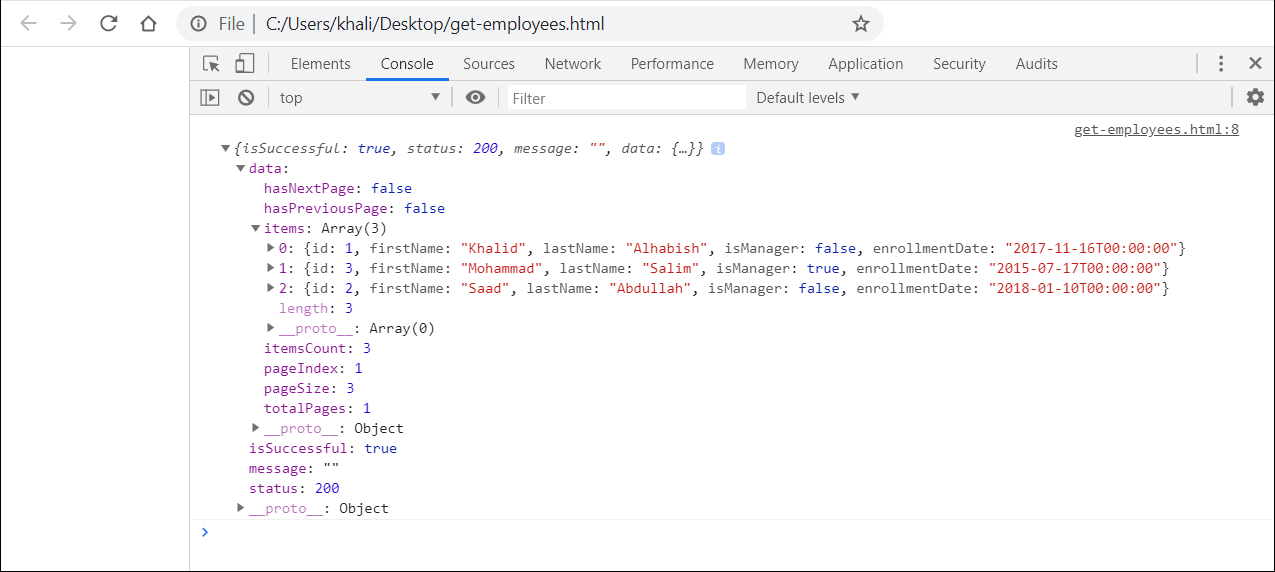Image resolution: width=1275 pixels, height=572 pixels.
Task: Switch to the Sources tab
Action: [489, 63]
